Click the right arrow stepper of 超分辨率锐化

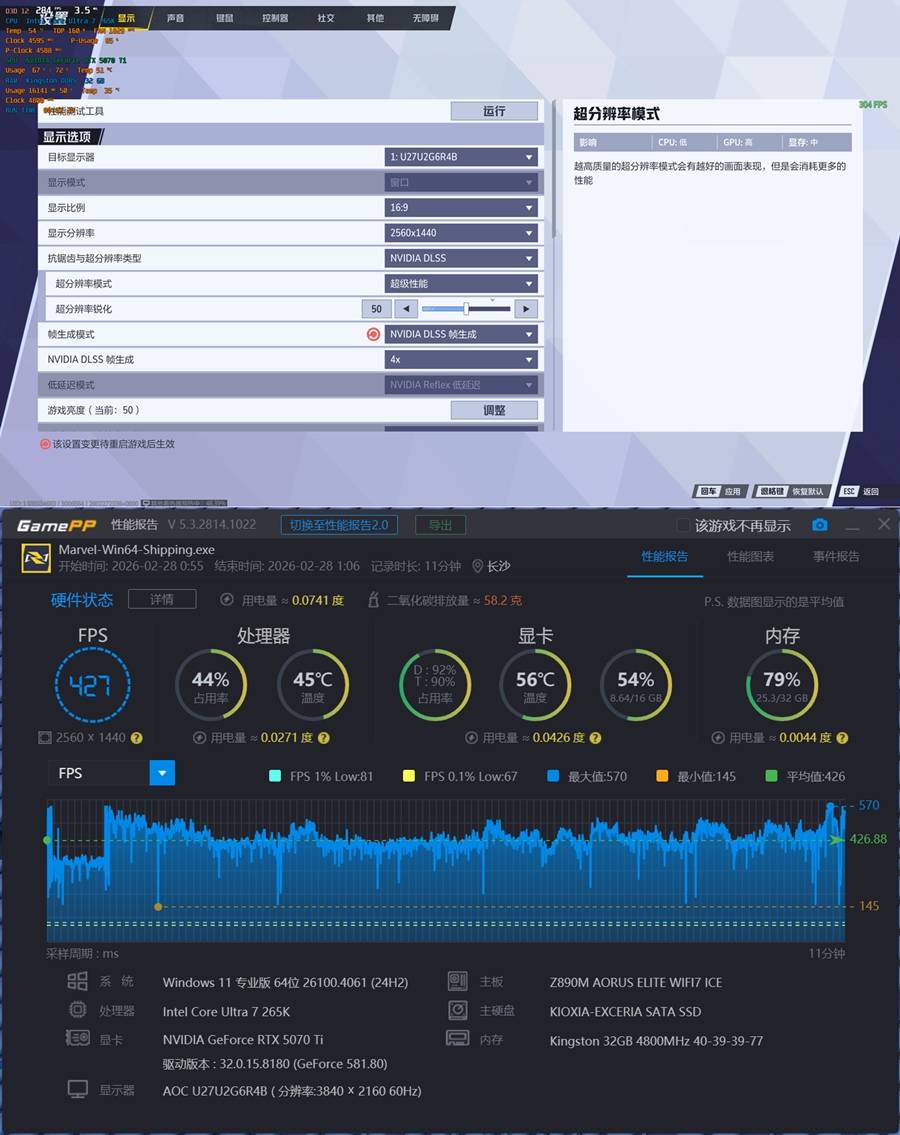(527, 309)
